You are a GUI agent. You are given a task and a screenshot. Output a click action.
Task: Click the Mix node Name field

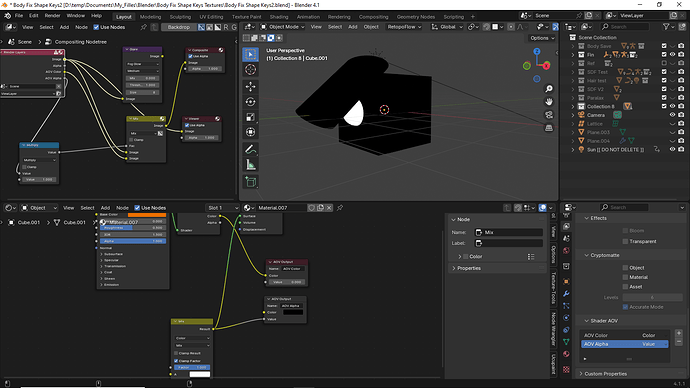click(x=509, y=232)
